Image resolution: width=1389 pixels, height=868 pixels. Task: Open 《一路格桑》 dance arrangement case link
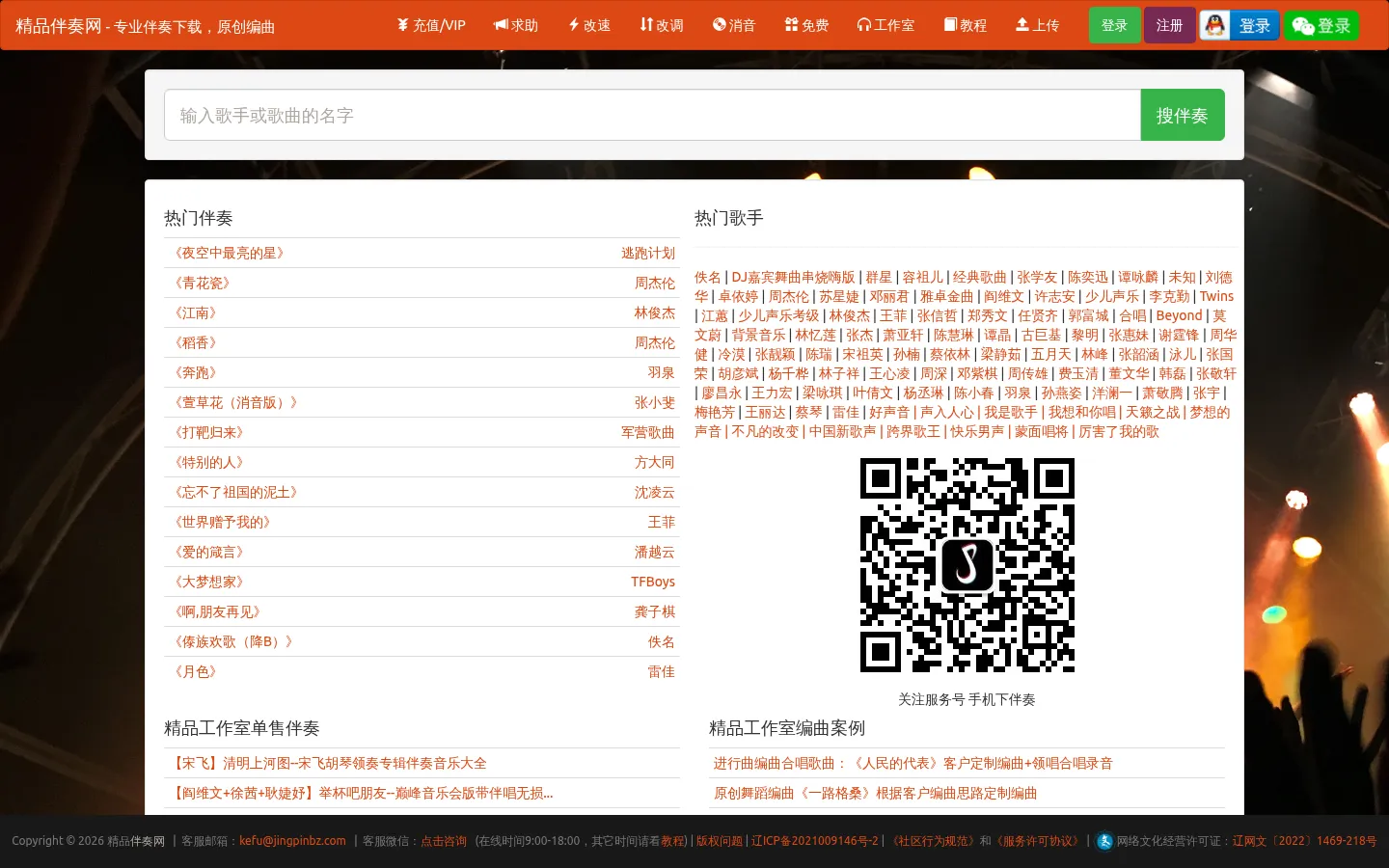(875, 793)
